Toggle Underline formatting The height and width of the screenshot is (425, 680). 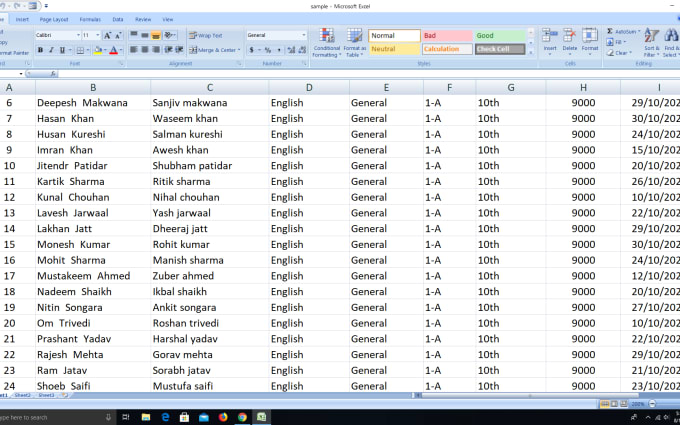(62, 50)
